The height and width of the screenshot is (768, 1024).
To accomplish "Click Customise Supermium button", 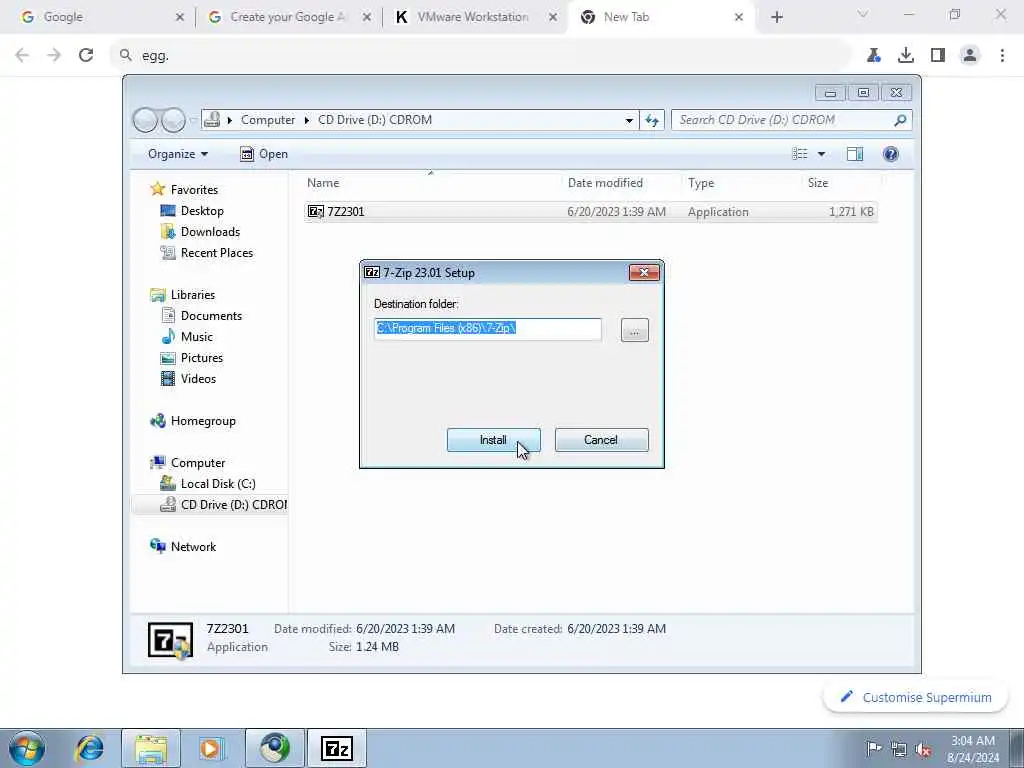I will click(x=916, y=697).
